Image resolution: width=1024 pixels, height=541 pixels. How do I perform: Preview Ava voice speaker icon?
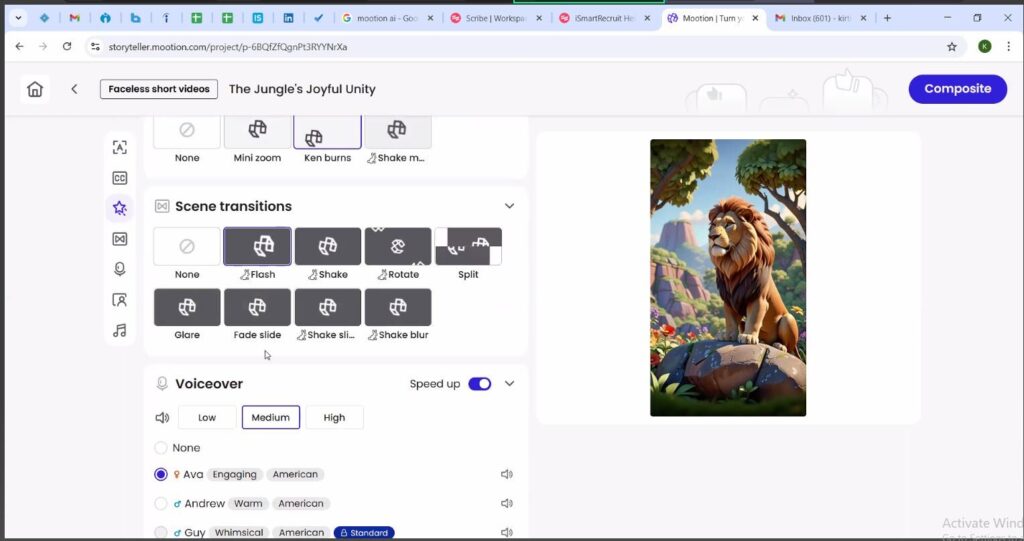(x=507, y=474)
